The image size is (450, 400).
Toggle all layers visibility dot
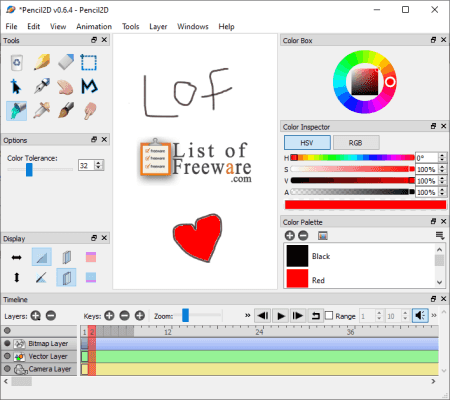(x=7, y=330)
